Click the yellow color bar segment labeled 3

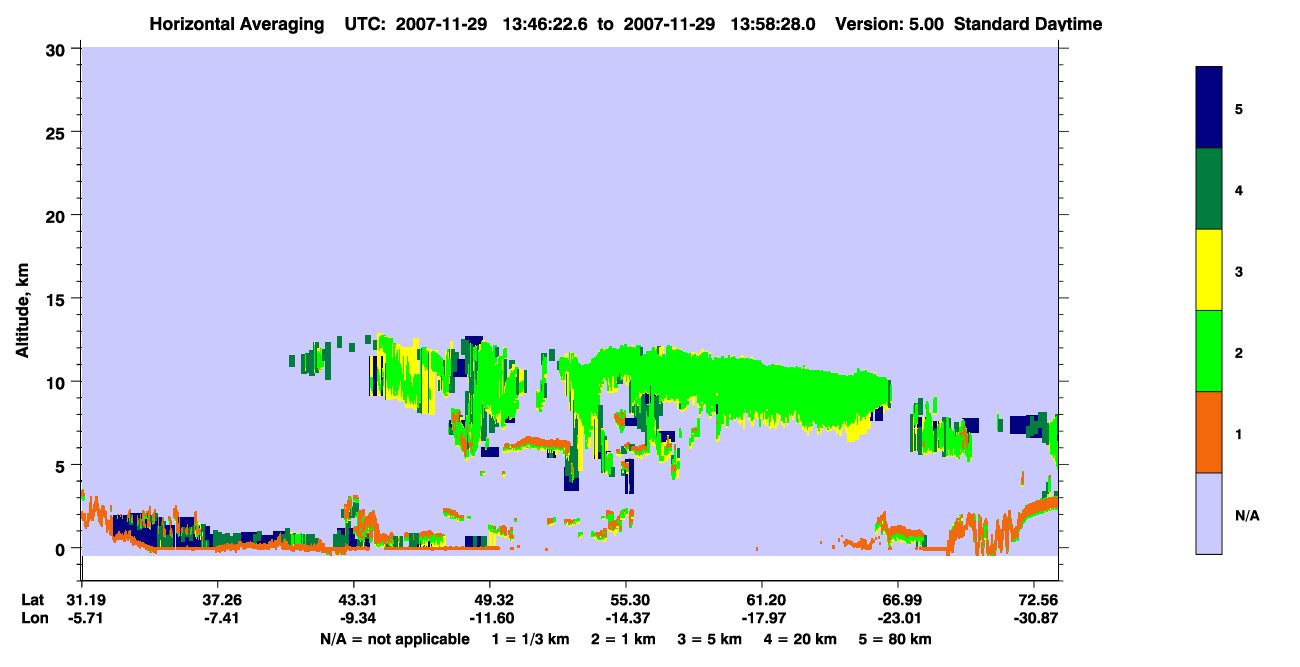click(x=1209, y=270)
